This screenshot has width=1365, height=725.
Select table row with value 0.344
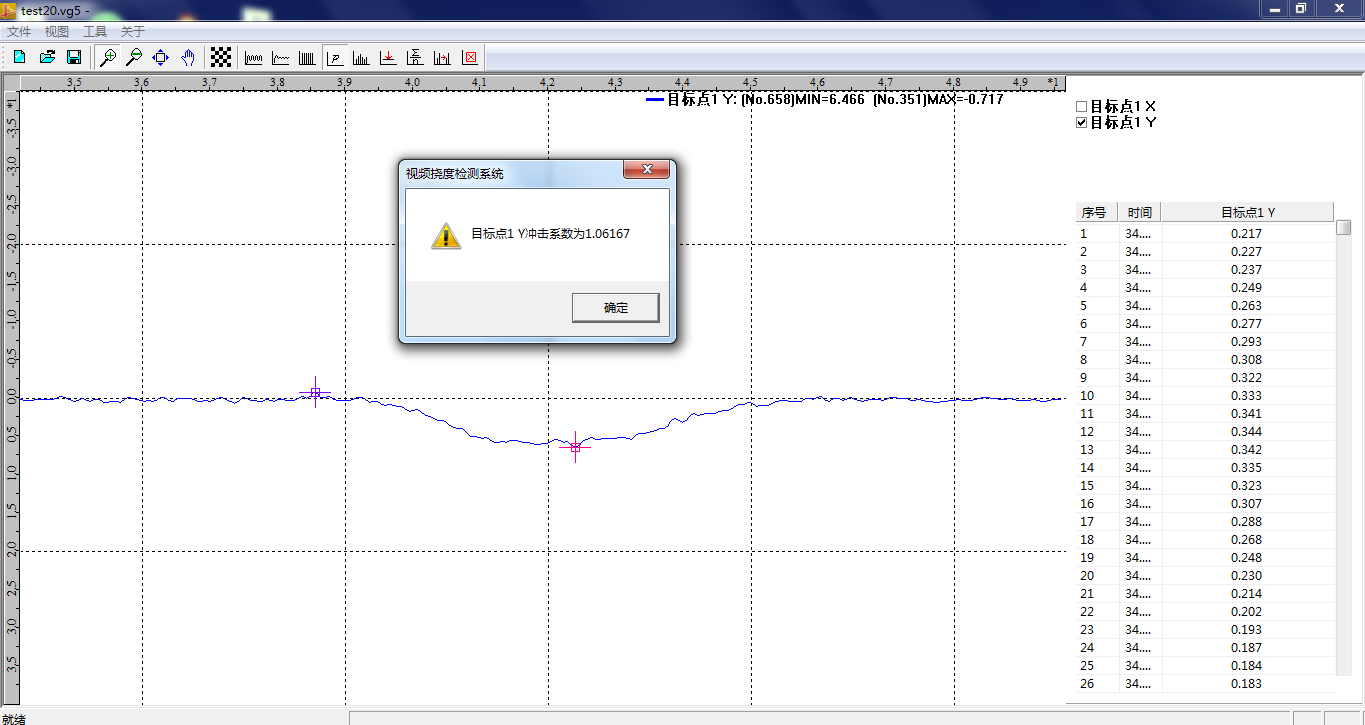point(1205,432)
